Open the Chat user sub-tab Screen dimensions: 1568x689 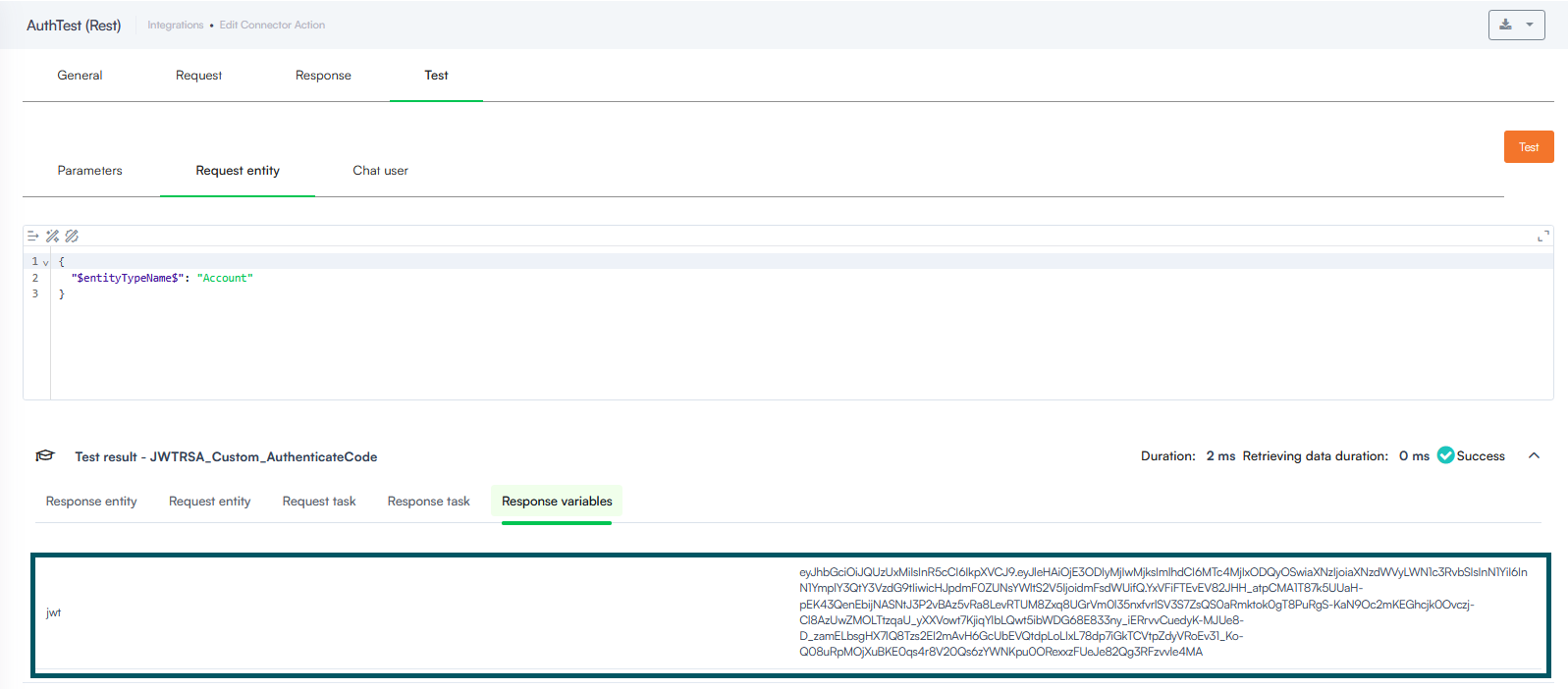(380, 171)
